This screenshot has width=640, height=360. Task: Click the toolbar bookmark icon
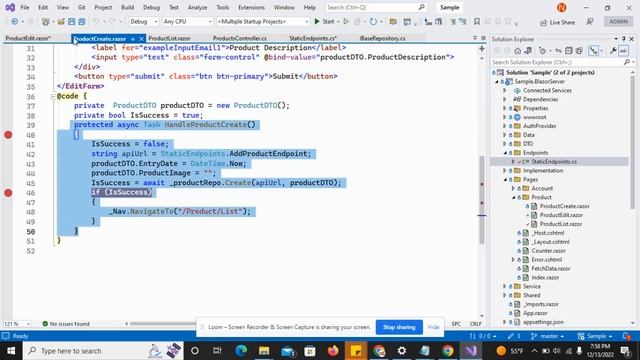(x=477, y=22)
